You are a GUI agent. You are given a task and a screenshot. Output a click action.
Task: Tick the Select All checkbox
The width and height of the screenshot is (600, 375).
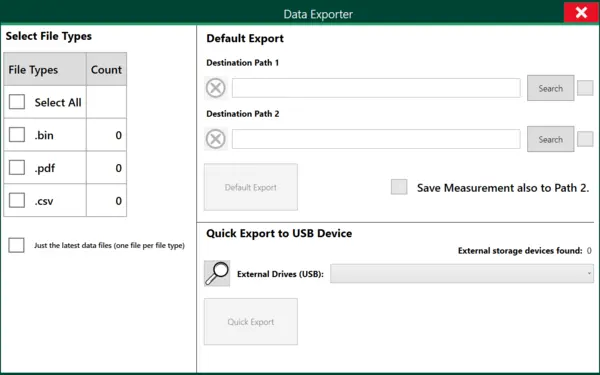[x=17, y=102]
